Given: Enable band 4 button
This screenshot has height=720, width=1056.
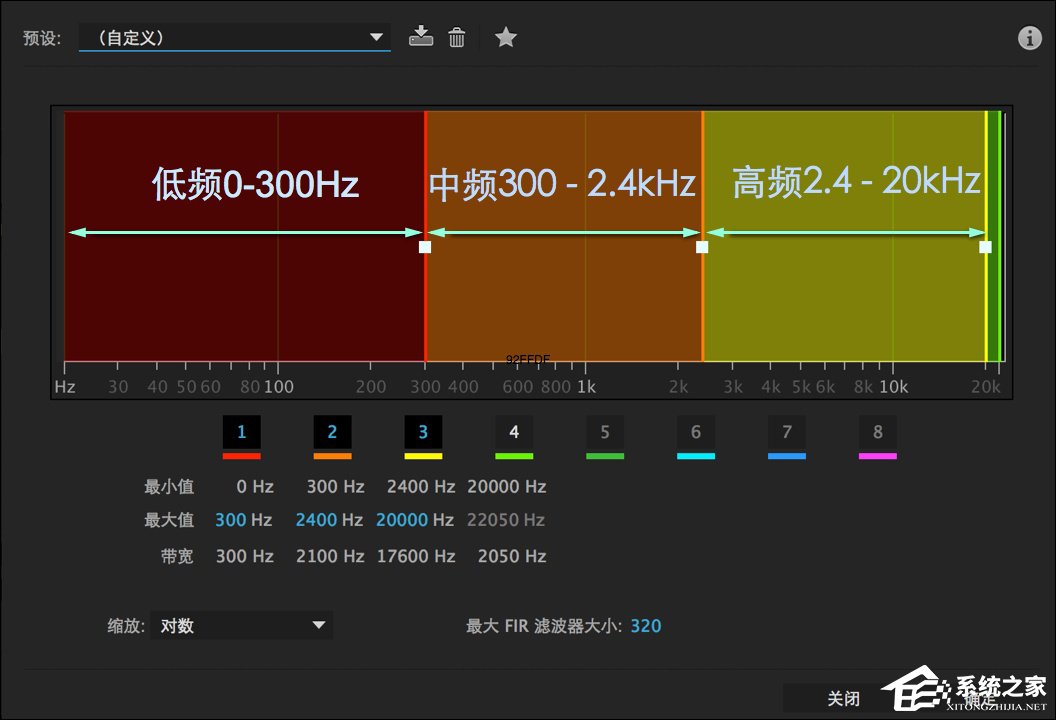Looking at the screenshot, I should pyautogui.click(x=514, y=433).
